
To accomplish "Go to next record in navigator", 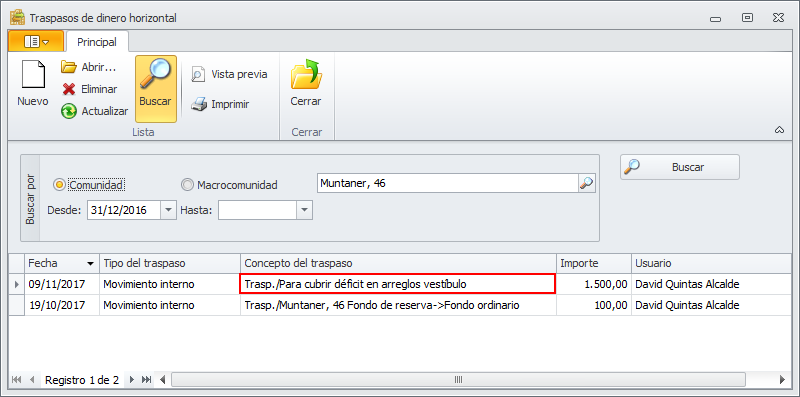I will pos(131,380).
